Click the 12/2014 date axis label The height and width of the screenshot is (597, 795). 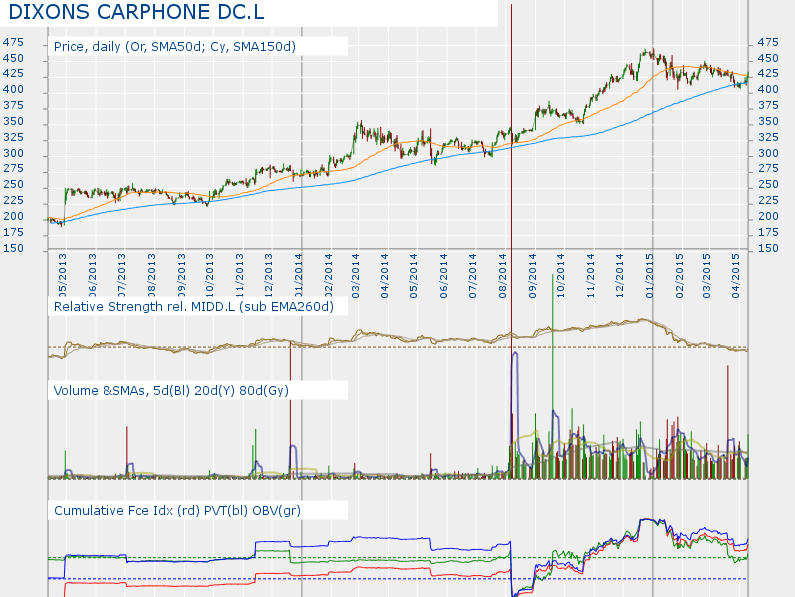[620, 276]
